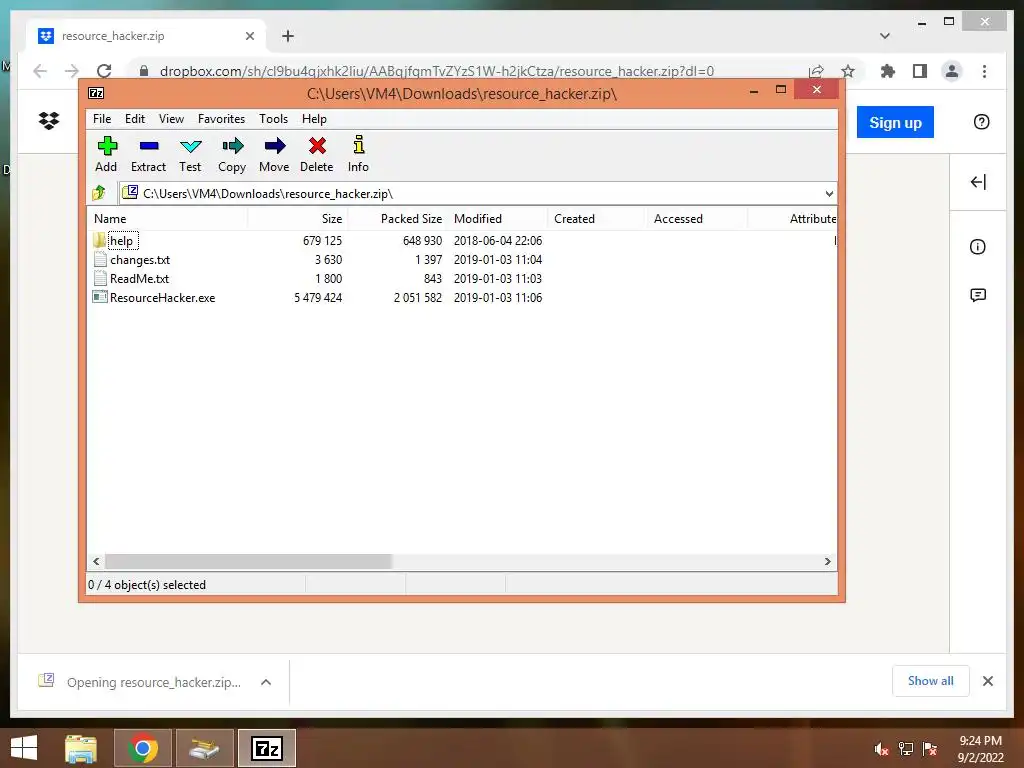This screenshot has width=1024, height=768.
Task: Open the Dropbox comments icon
Action: 978,295
